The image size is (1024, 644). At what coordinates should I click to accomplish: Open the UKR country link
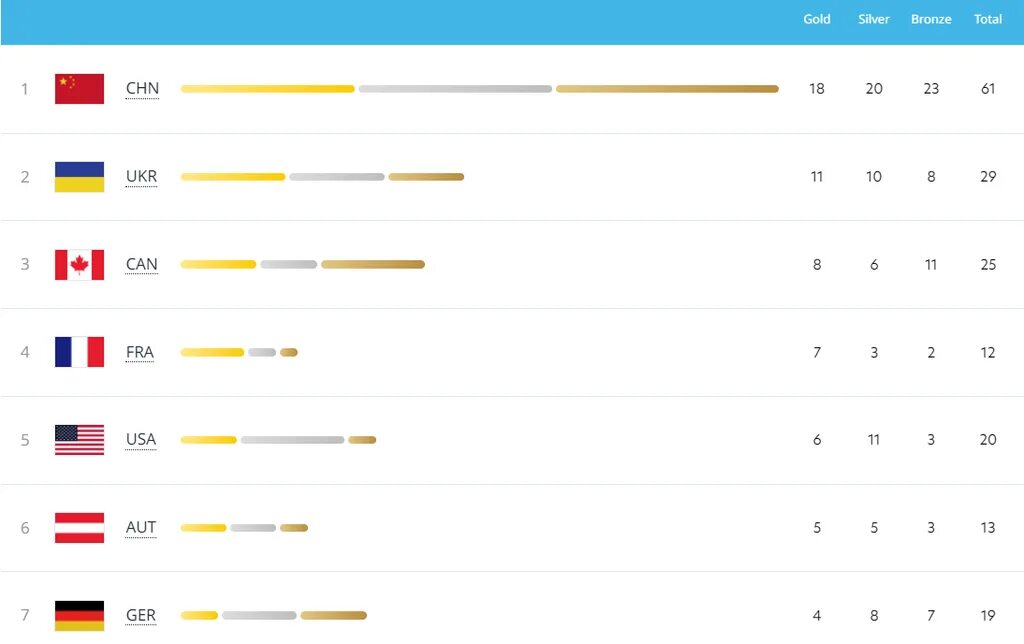(x=141, y=177)
